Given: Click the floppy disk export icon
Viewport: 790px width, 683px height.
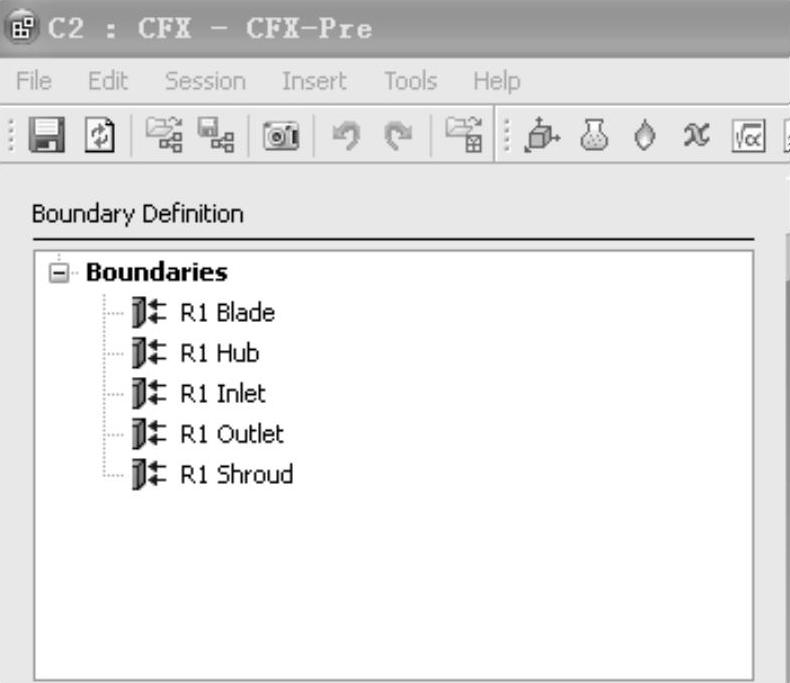Looking at the screenshot, I should pyautogui.click(x=216, y=134).
